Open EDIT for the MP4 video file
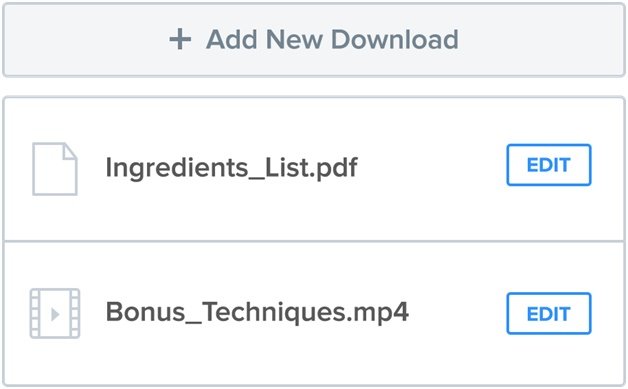628x389 pixels. [x=549, y=313]
